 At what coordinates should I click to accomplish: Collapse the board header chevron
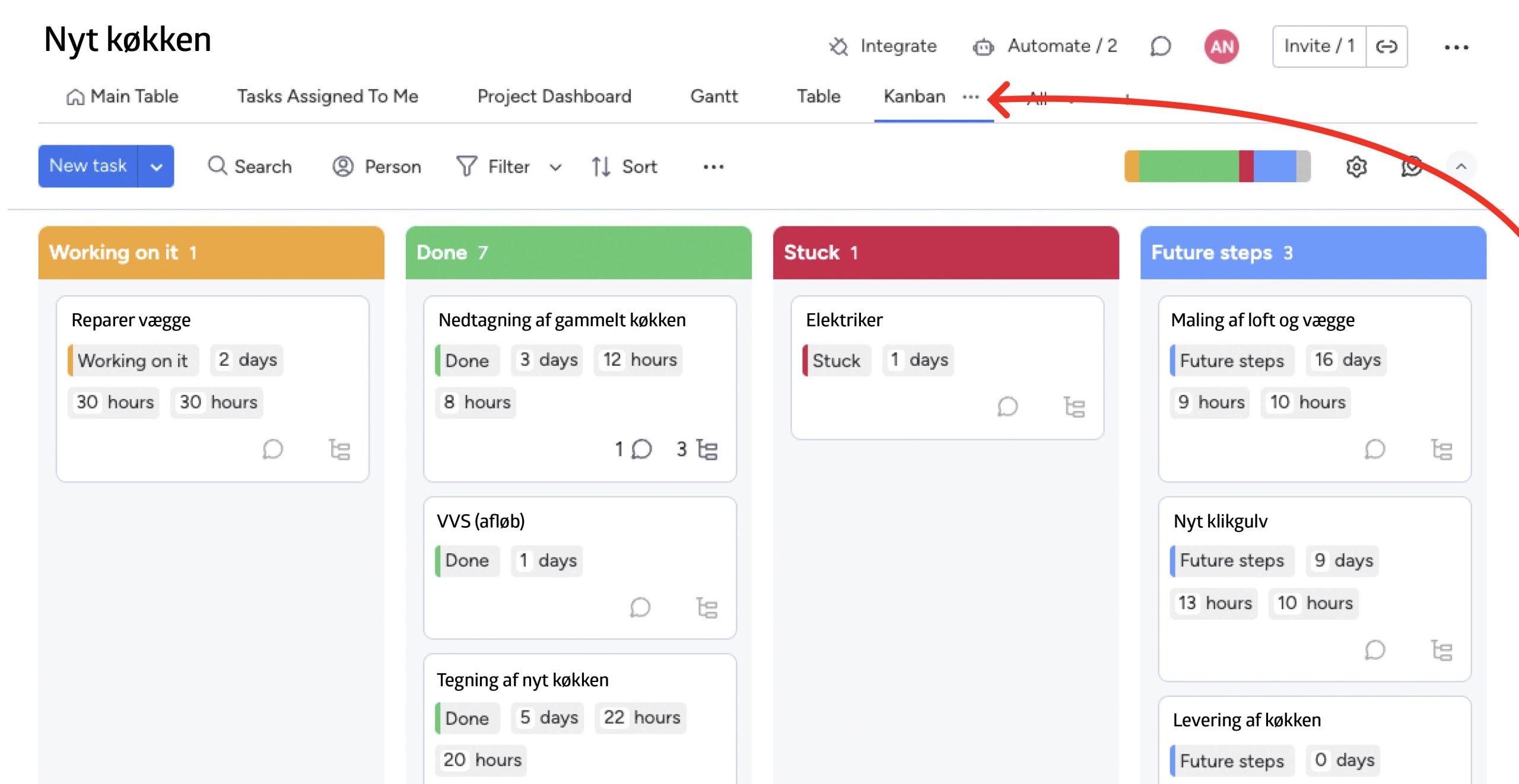tap(1461, 167)
